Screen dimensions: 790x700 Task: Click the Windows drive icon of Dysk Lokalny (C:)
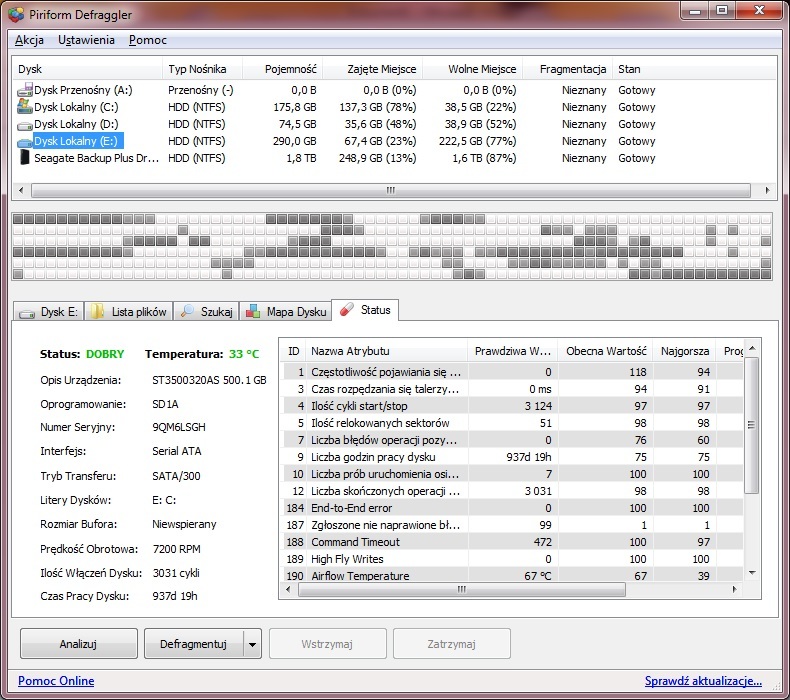[x=25, y=107]
